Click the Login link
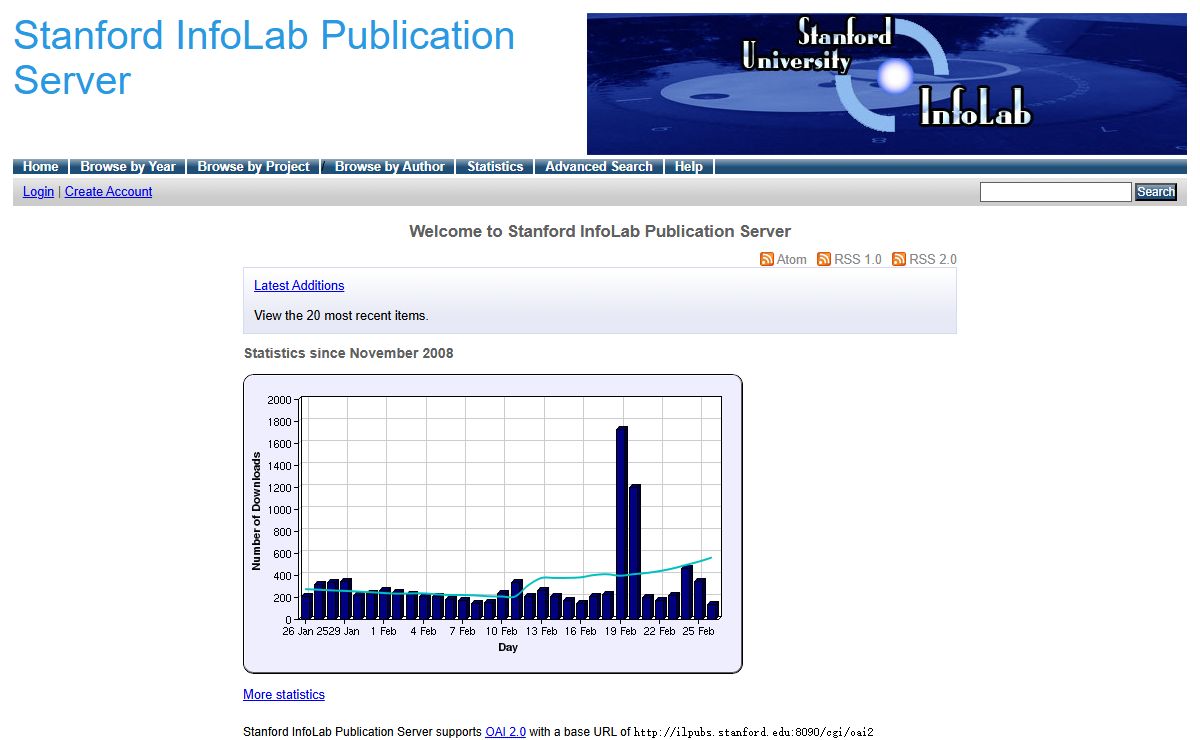Screen dimensions: 1200x740 point(38,192)
